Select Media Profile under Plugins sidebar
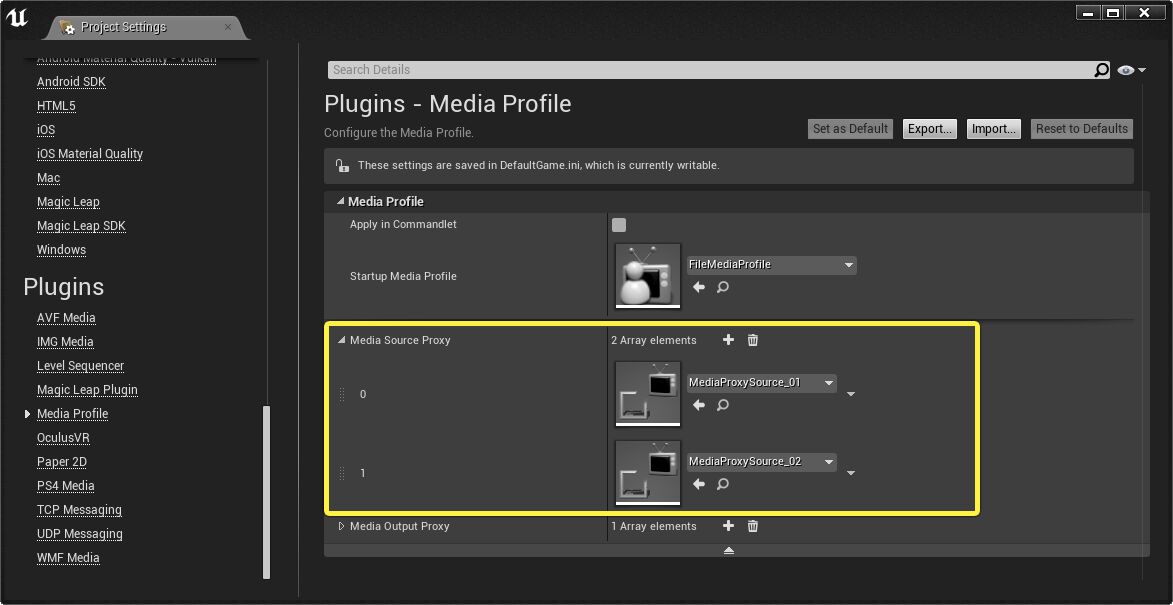Screen dimensions: 1173x605 72,413
